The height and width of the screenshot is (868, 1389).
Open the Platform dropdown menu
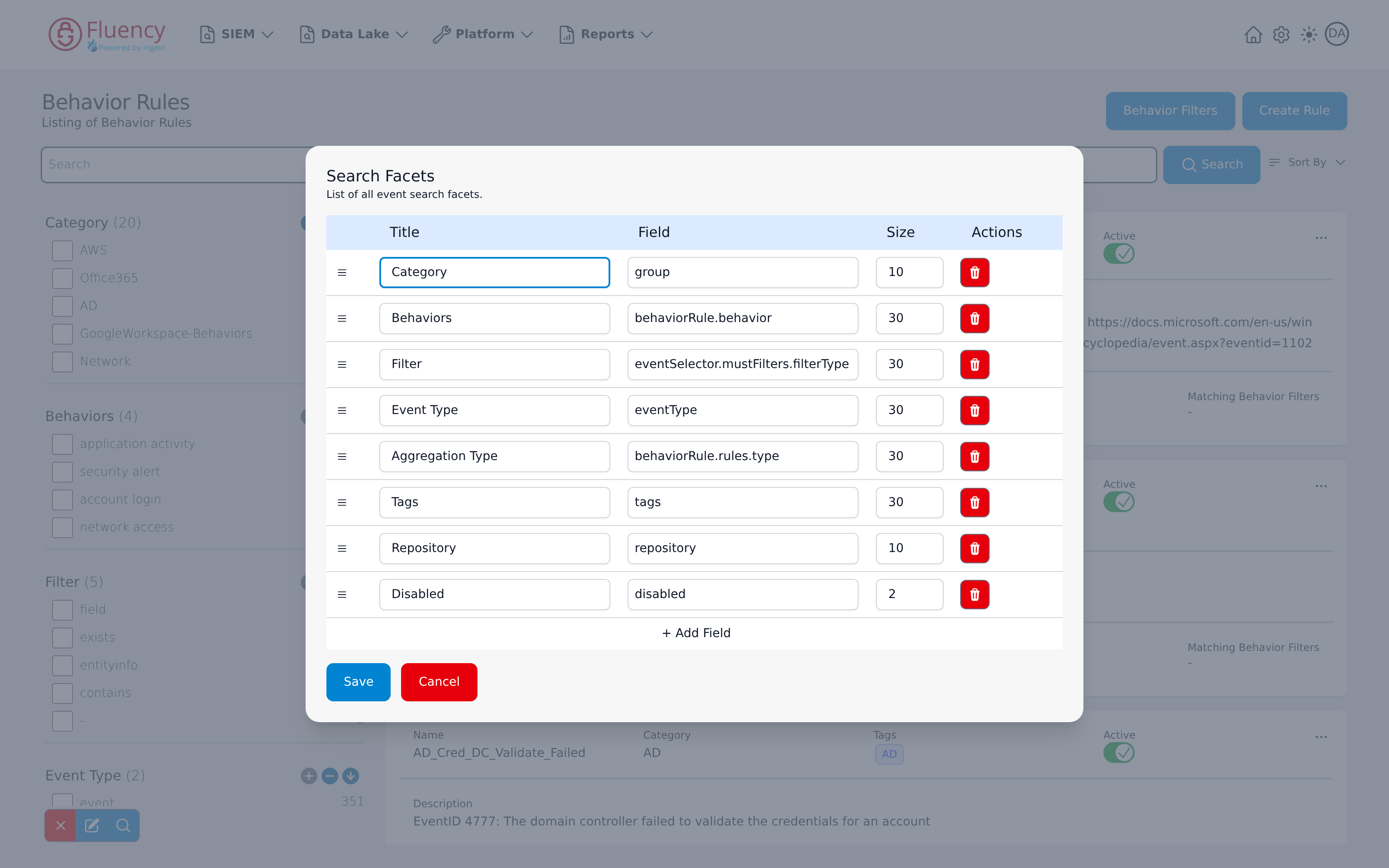click(x=483, y=34)
